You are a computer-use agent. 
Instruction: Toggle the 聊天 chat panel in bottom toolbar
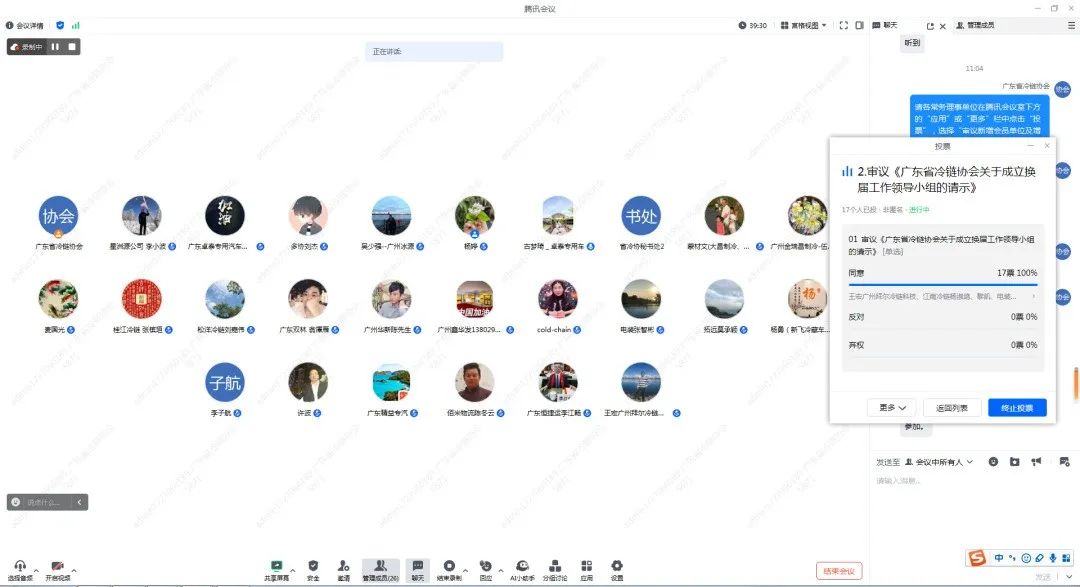(x=417, y=570)
